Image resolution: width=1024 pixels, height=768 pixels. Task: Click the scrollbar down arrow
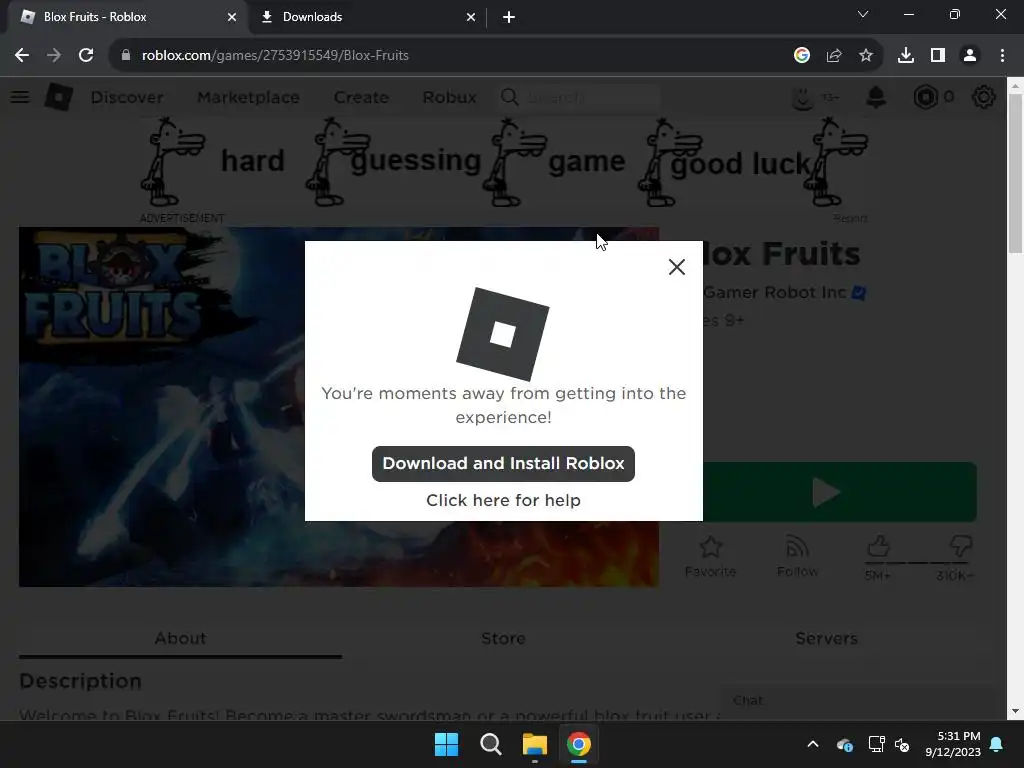(1016, 711)
